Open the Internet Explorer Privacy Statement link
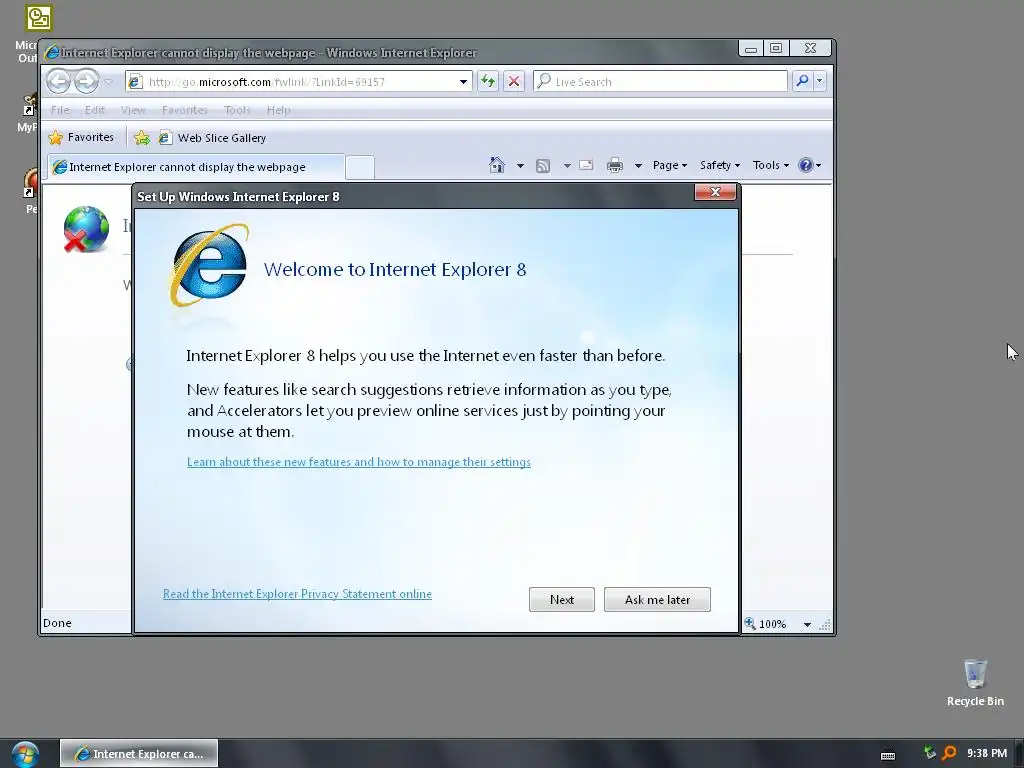Screen dimensions: 1024x768 coord(297,594)
